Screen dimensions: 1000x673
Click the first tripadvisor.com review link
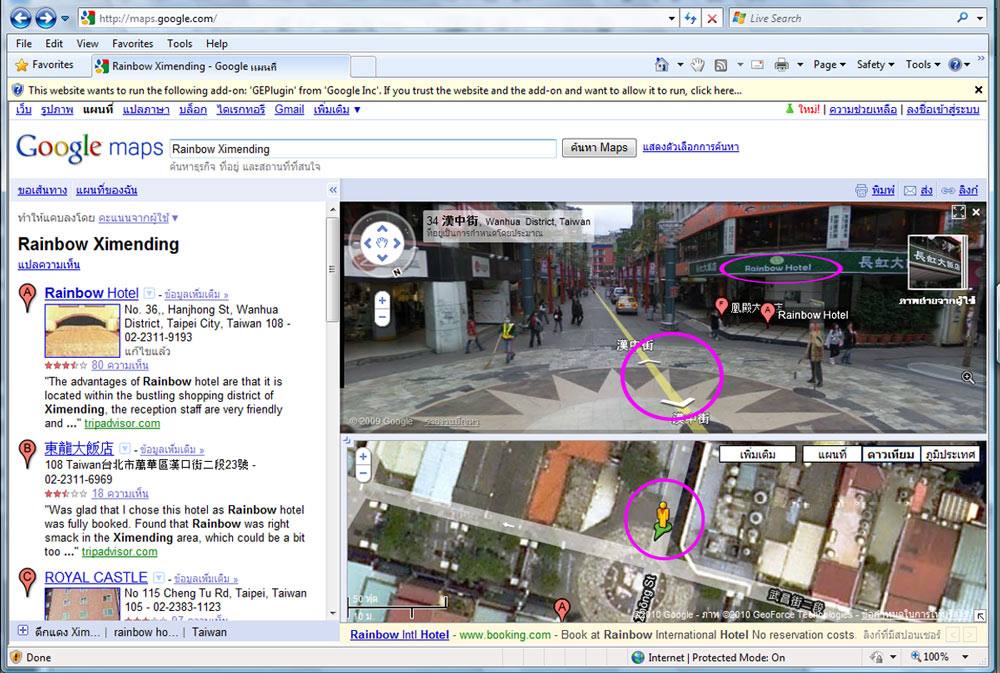[x=122, y=424]
